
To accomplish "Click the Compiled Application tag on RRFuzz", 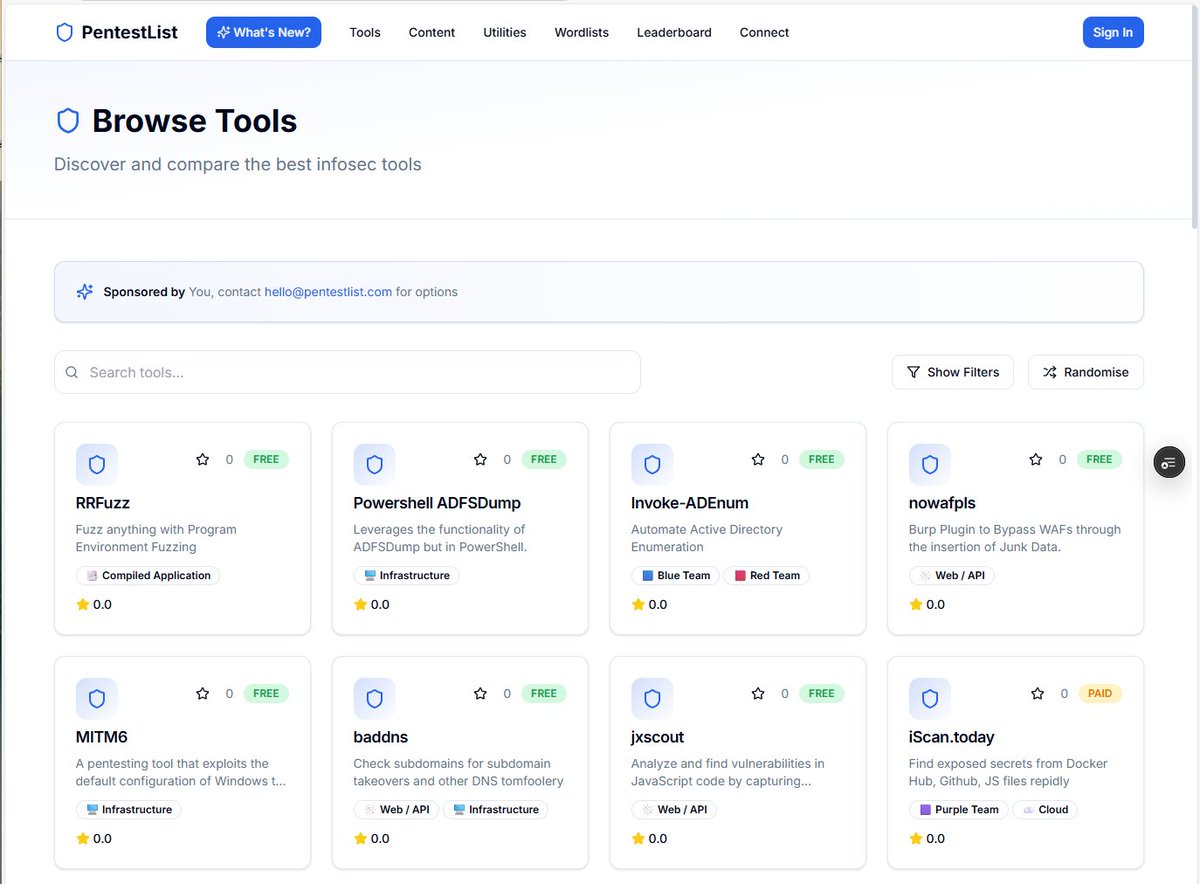I will 148,575.
